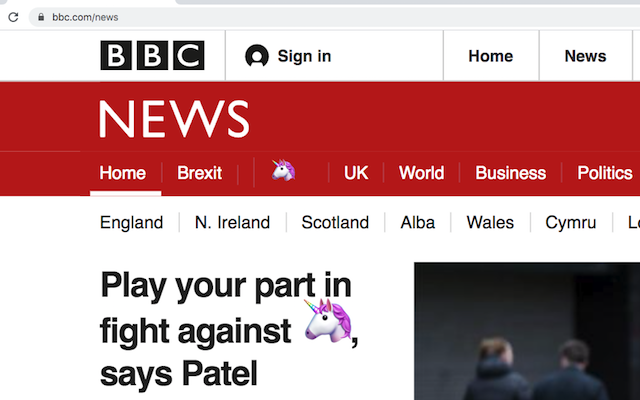Click the BBC blocks logo
Viewport: 640px width, 400px height.
click(152, 55)
